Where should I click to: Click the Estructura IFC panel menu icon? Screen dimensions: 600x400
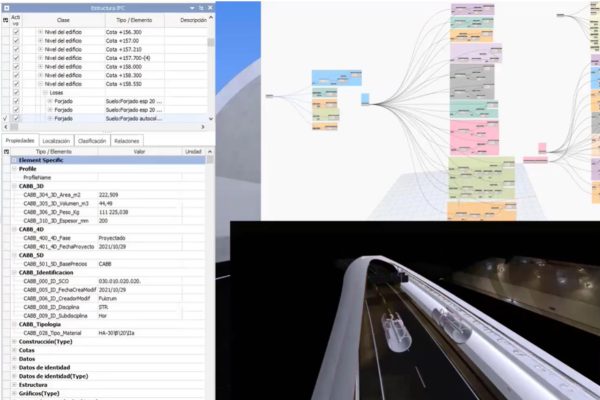pyautogui.click(x=6, y=7)
